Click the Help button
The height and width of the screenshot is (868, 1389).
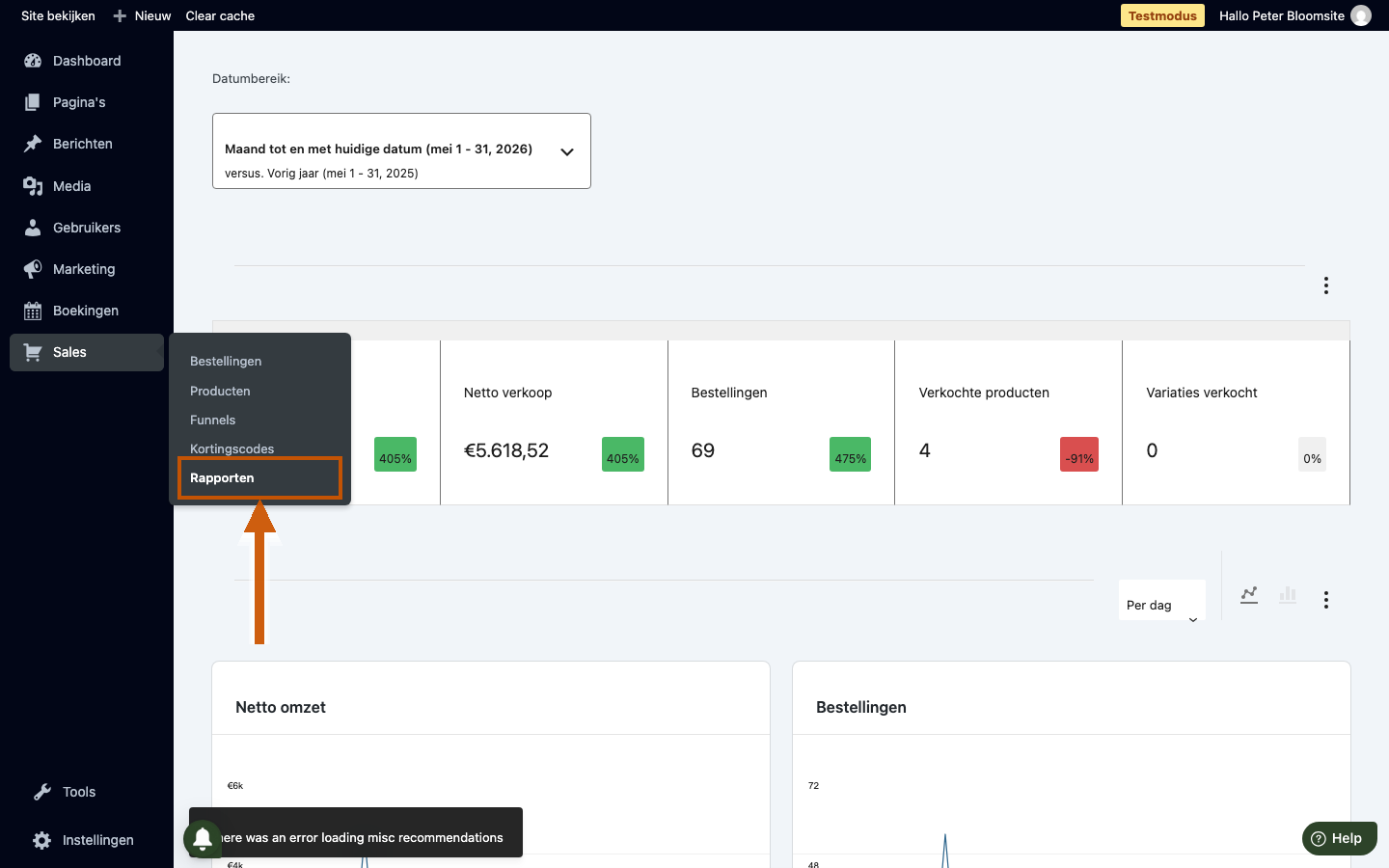click(1340, 838)
